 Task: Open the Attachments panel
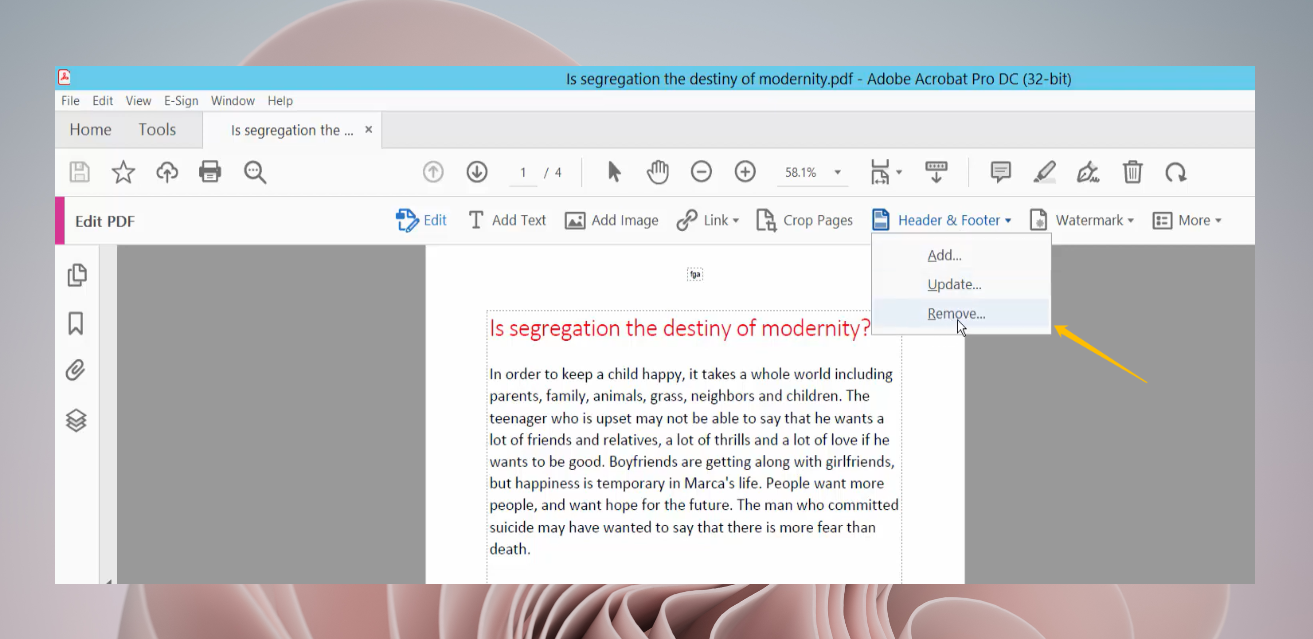point(77,370)
